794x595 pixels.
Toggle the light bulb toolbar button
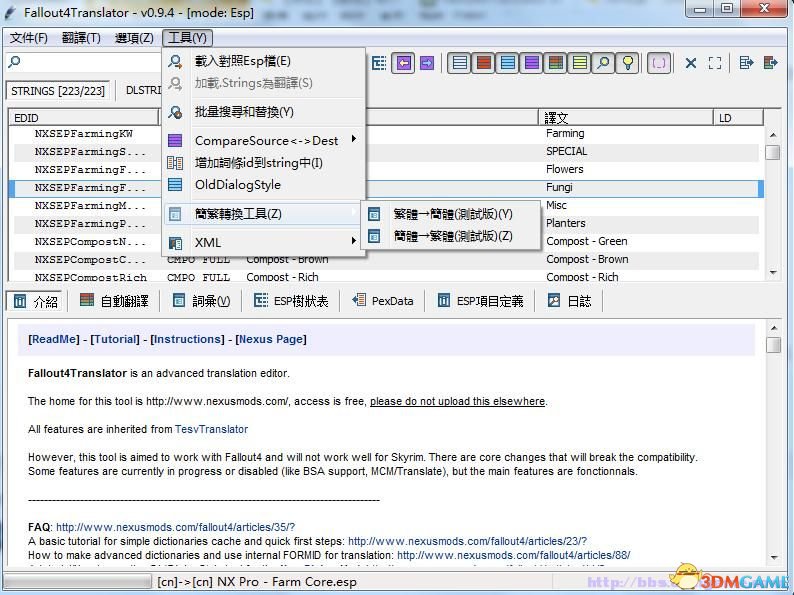(x=627, y=63)
